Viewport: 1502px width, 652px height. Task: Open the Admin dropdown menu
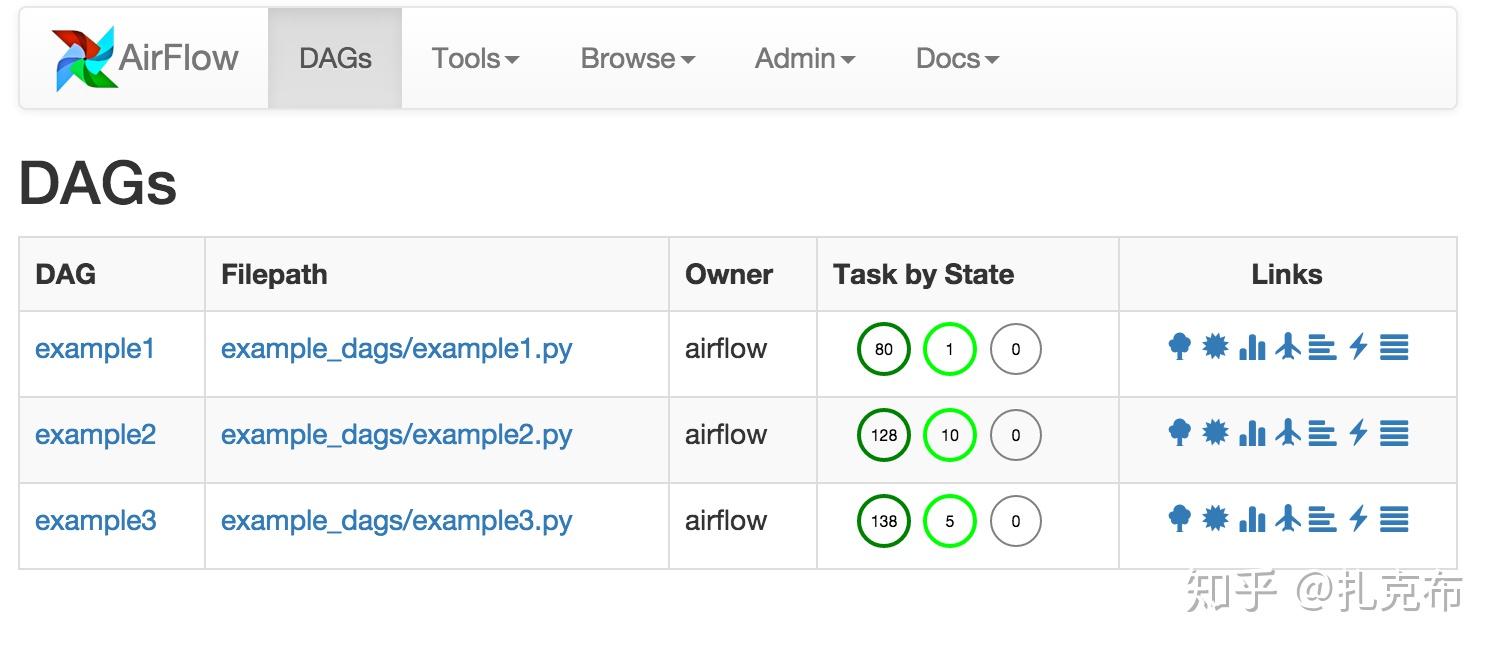tap(804, 59)
